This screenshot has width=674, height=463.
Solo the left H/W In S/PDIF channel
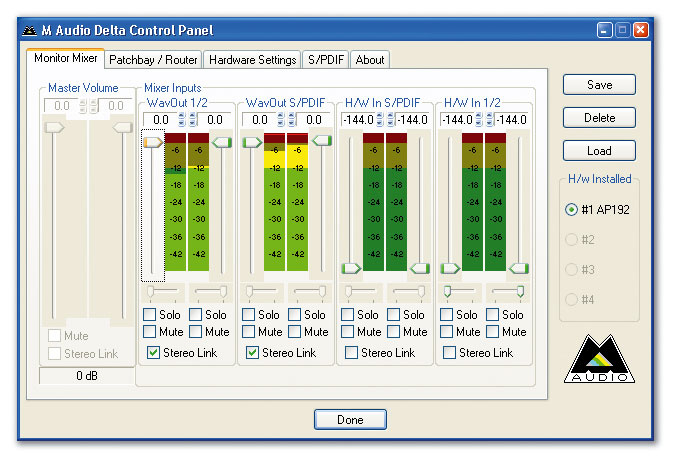coord(347,315)
